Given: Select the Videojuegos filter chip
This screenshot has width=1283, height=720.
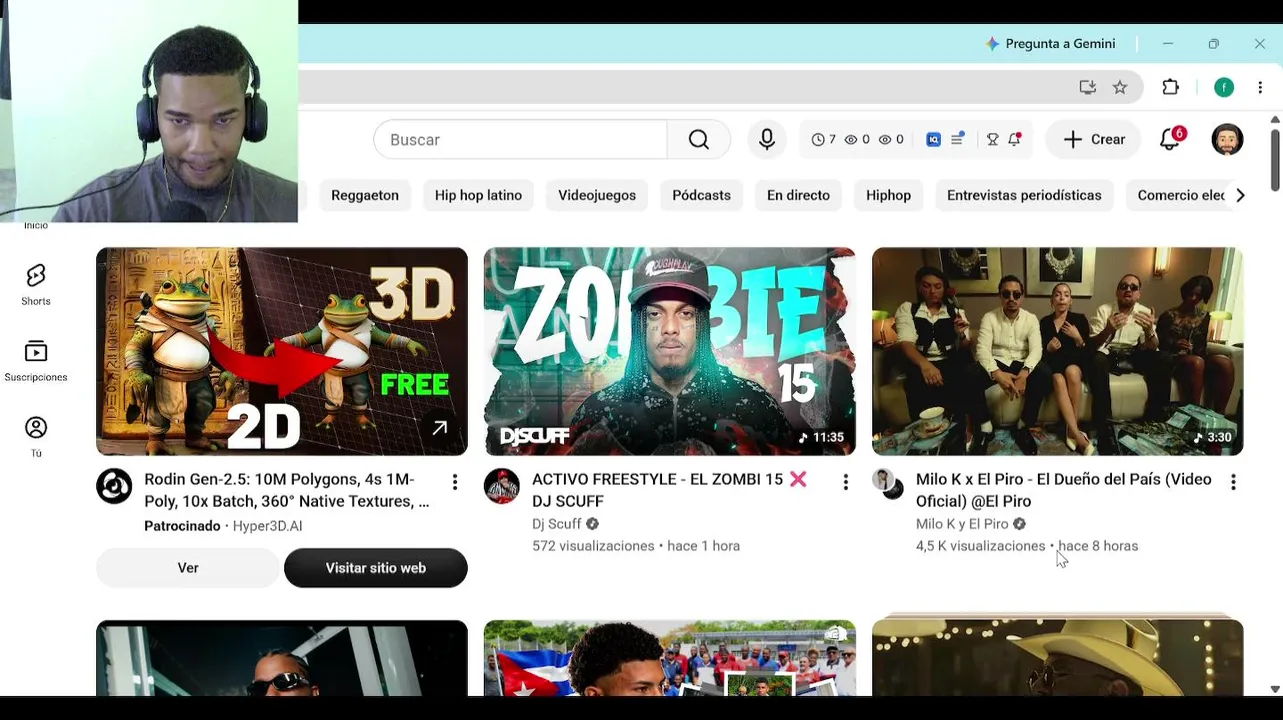Looking at the screenshot, I should pyautogui.click(x=597, y=195).
